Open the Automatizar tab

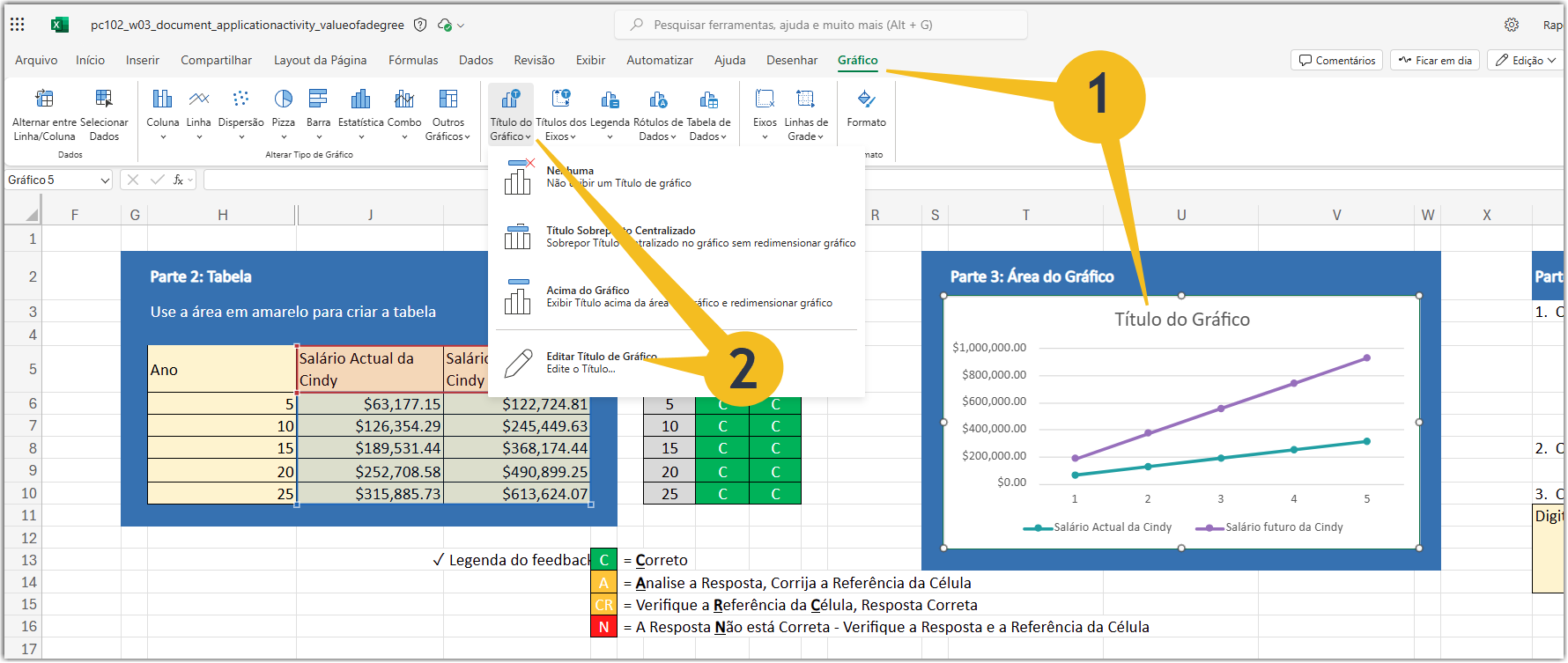660,60
